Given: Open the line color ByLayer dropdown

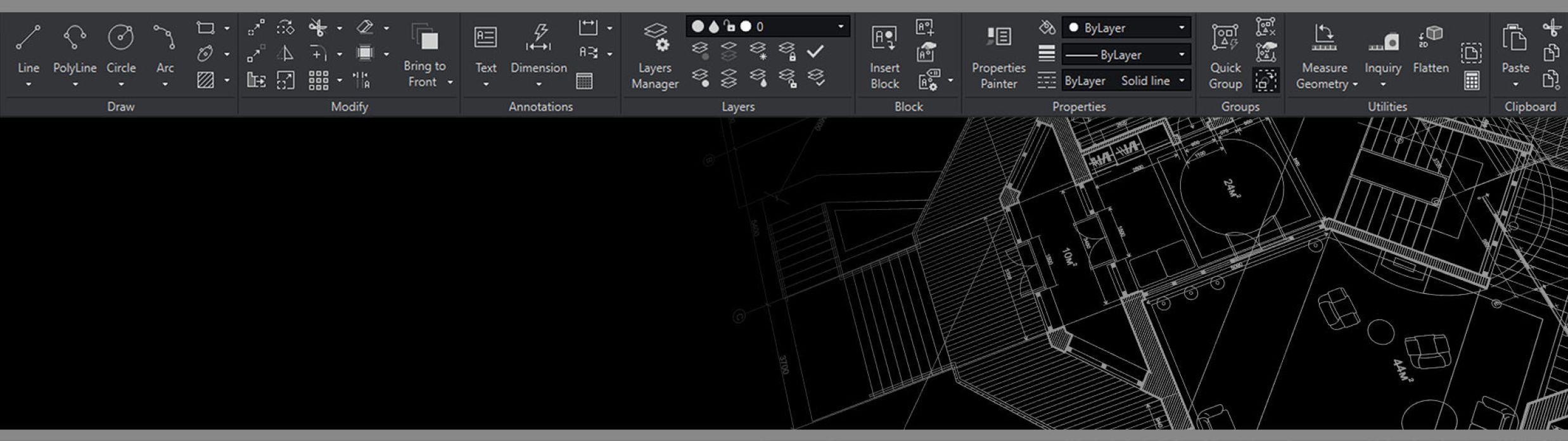Looking at the screenshot, I should 1126,28.
